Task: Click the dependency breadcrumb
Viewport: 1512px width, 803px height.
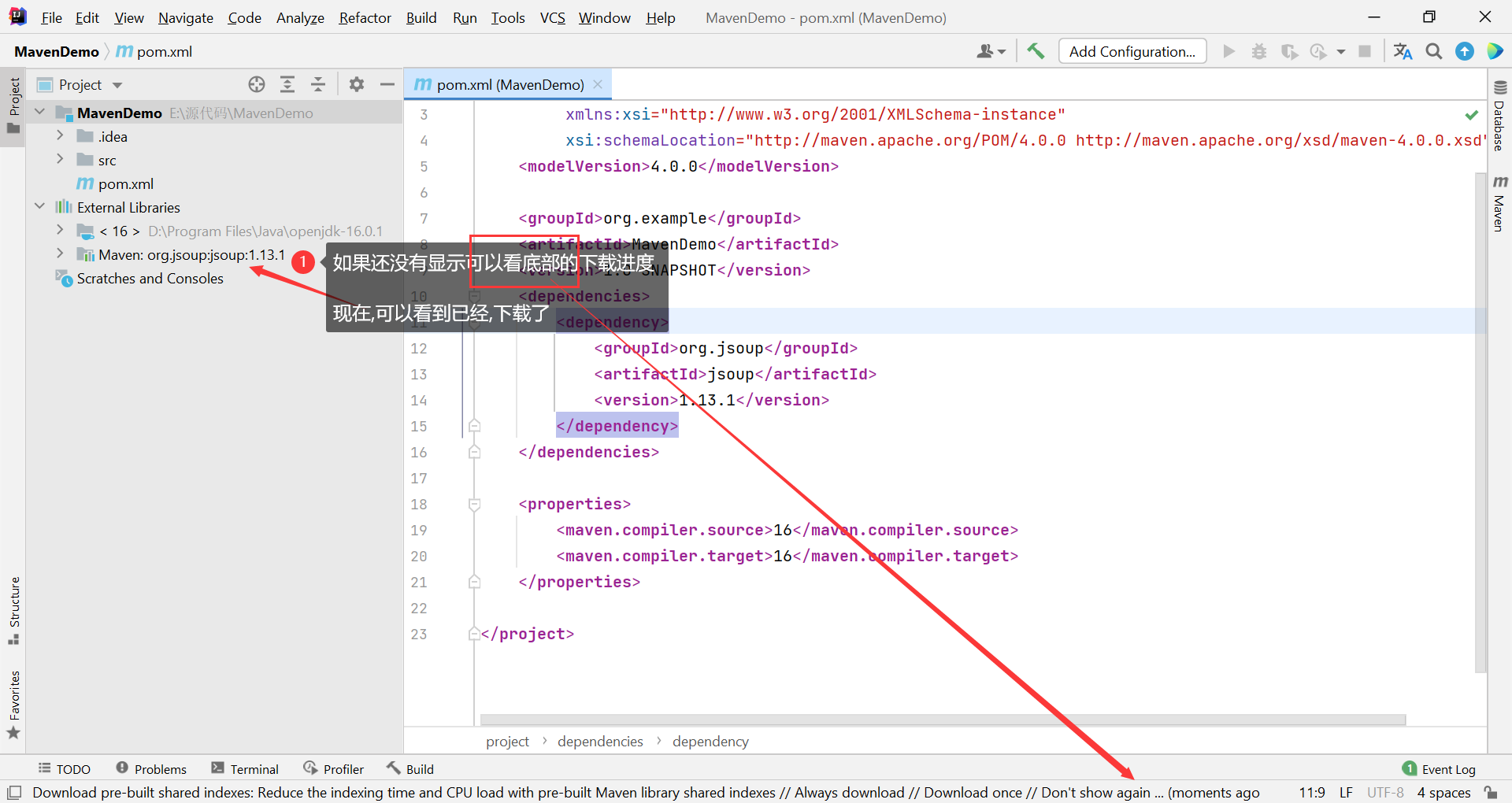Action: point(710,742)
